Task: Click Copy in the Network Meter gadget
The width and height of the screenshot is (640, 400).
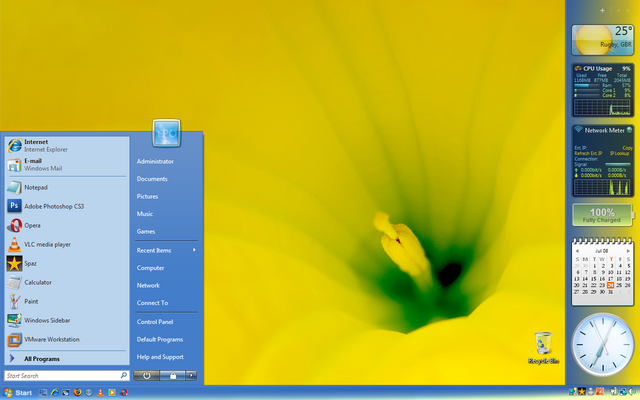Action: point(627,148)
